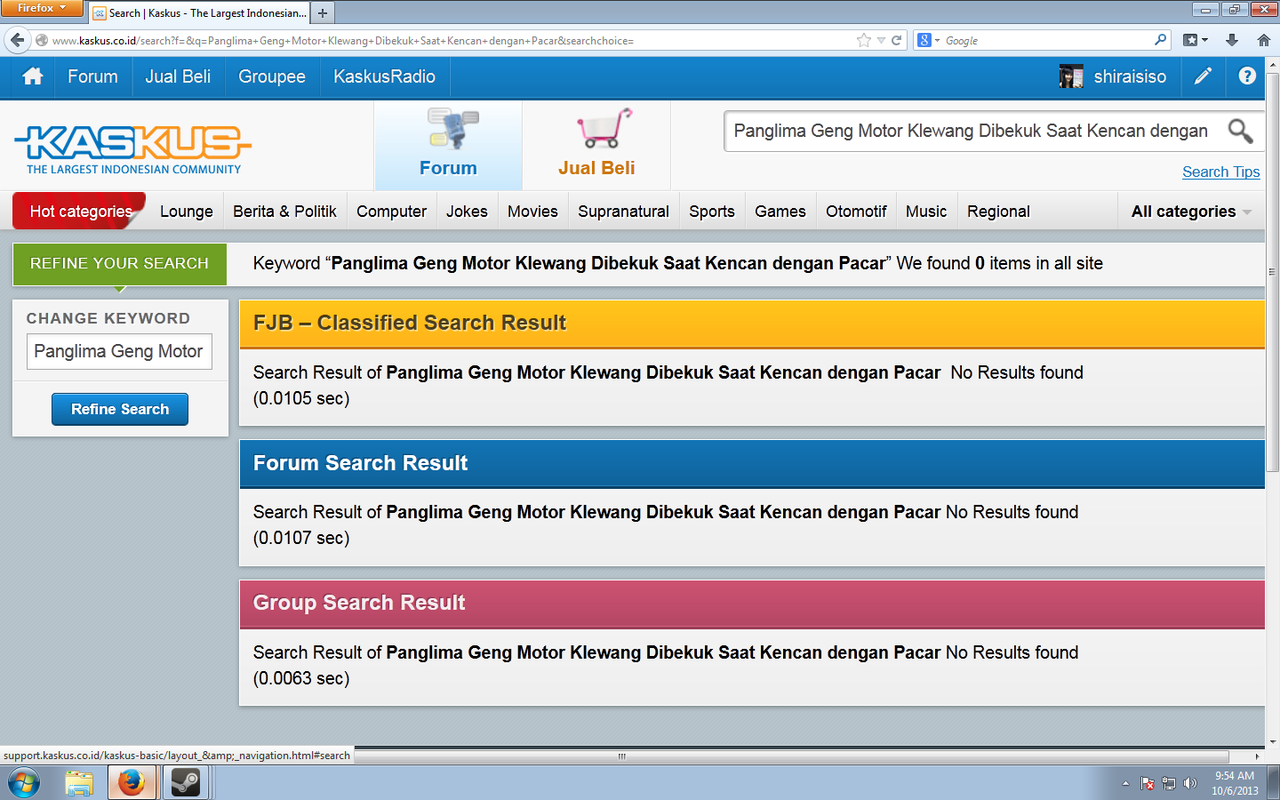Show hidden system tray icons
Image resolution: width=1280 pixels, height=800 pixels.
point(1126,783)
